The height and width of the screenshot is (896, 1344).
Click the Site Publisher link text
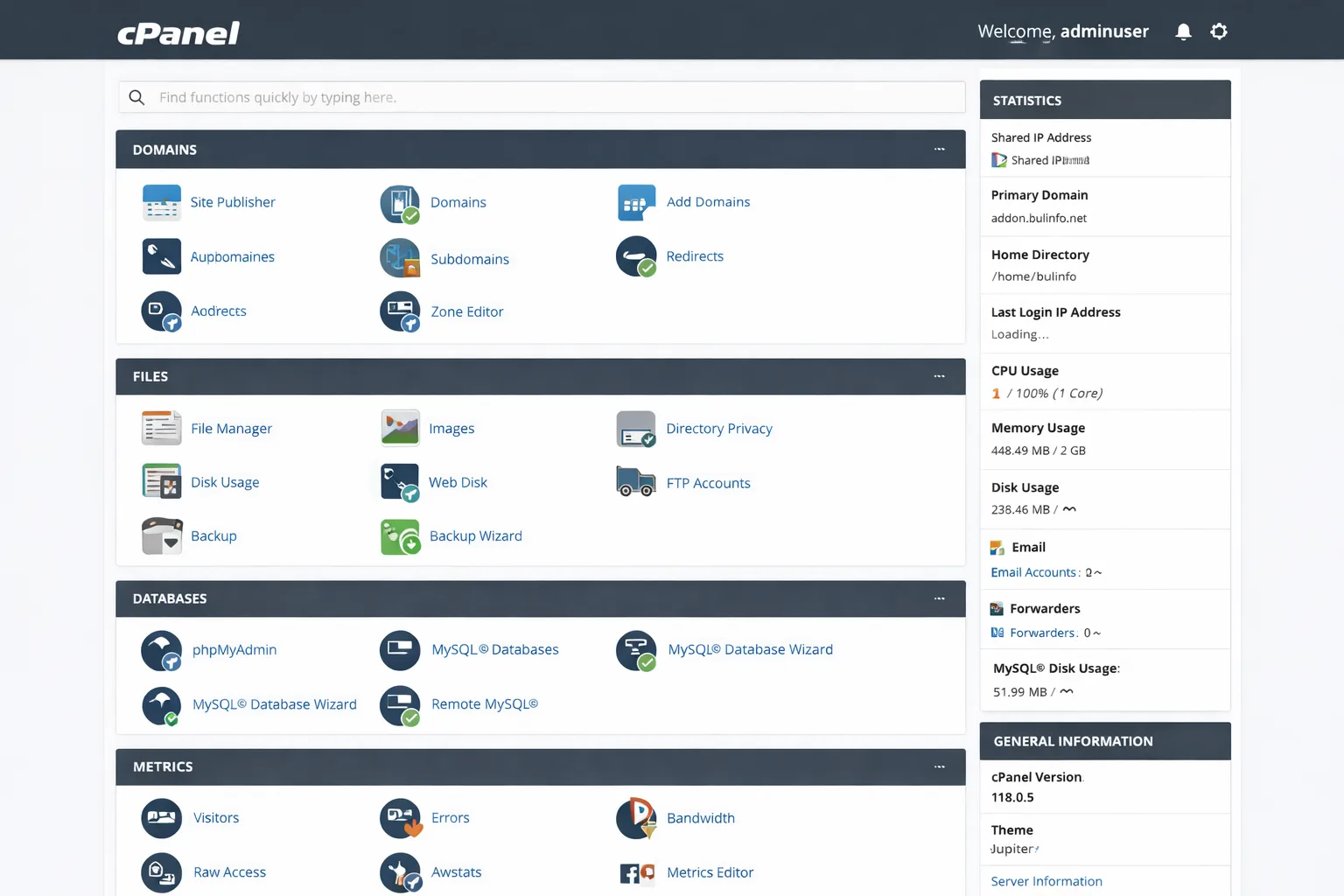[x=233, y=202]
